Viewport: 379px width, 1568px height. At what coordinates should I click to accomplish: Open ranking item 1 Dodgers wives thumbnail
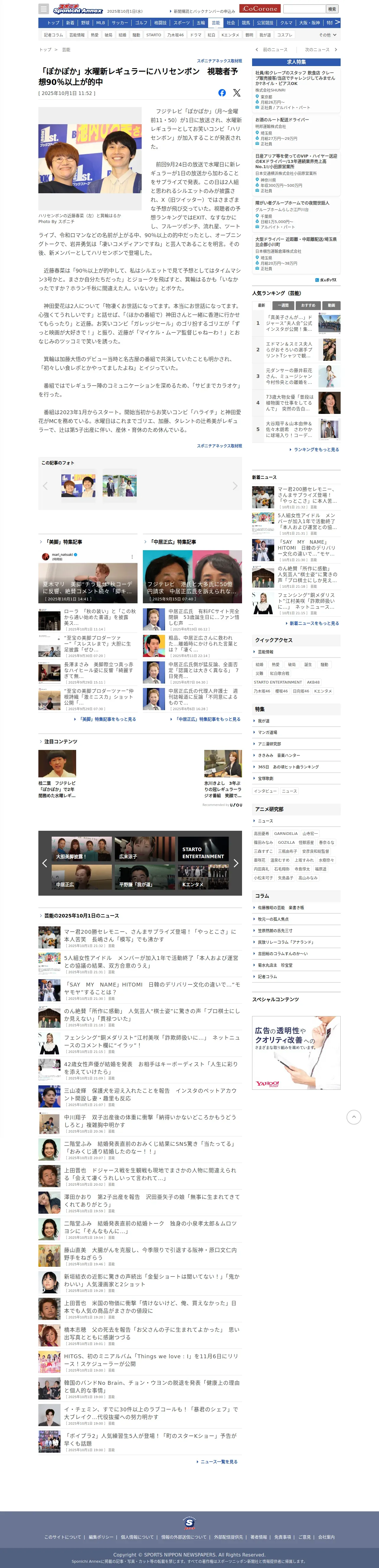coord(329,323)
